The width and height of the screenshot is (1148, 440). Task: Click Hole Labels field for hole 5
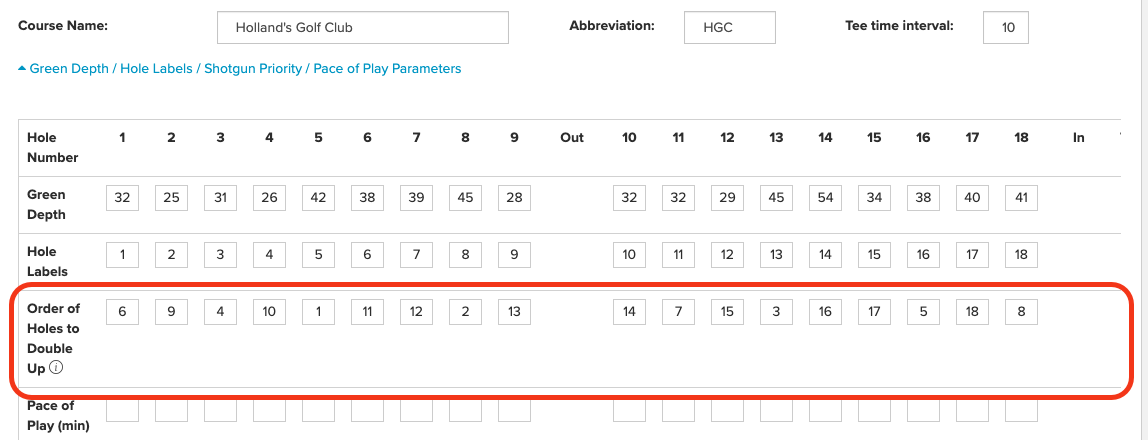click(x=318, y=255)
